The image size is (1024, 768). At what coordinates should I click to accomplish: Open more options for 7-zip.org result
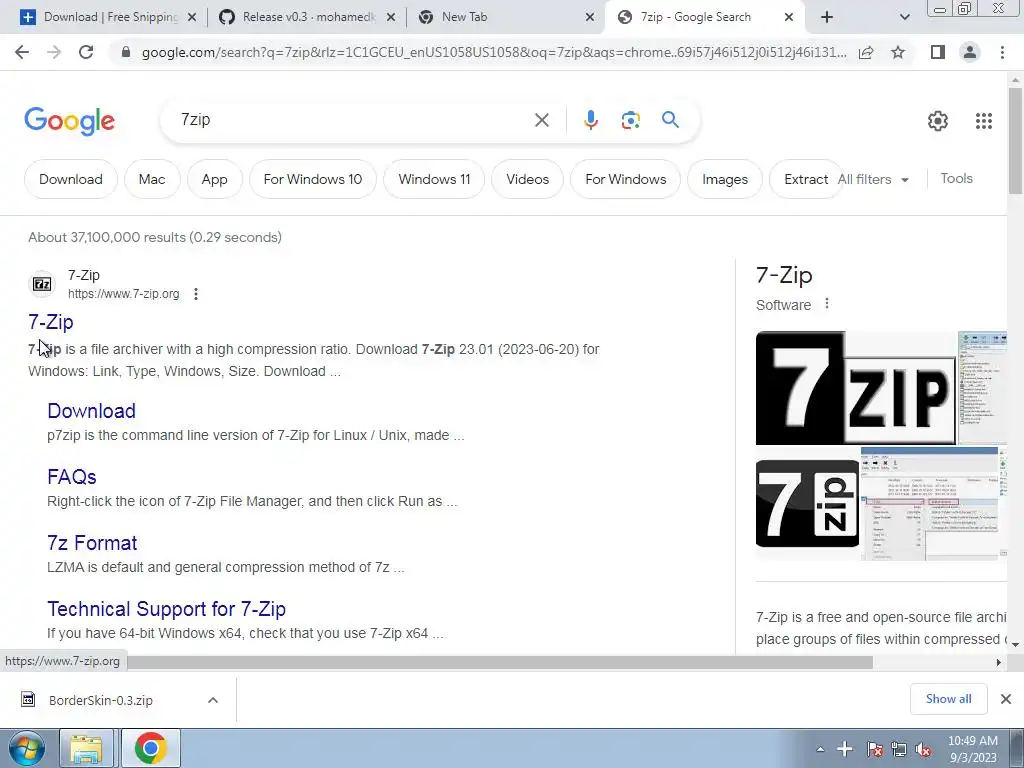(196, 295)
